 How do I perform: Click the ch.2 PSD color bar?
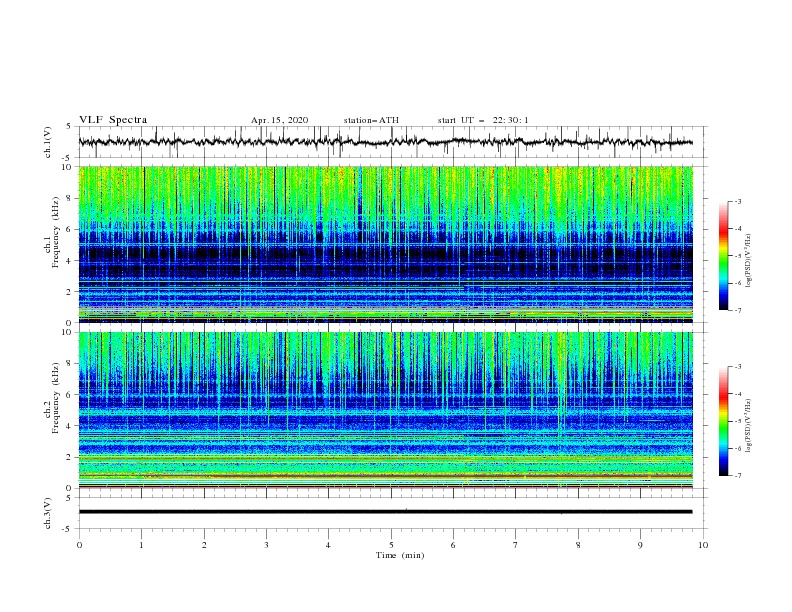pyautogui.click(x=723, y=421)
